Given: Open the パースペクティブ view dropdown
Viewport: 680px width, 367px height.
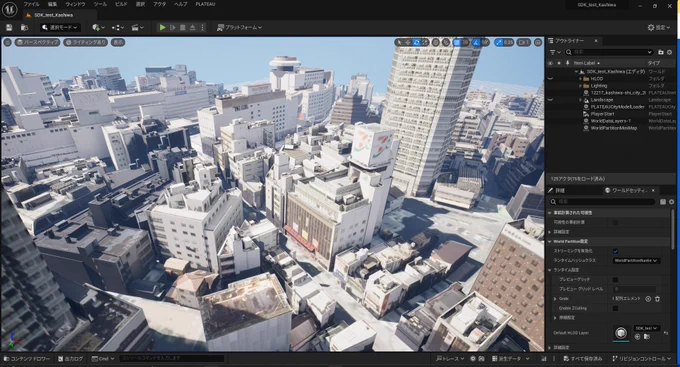Looking at the screenshot, I should pyautogui.click(x=37, y=42).
